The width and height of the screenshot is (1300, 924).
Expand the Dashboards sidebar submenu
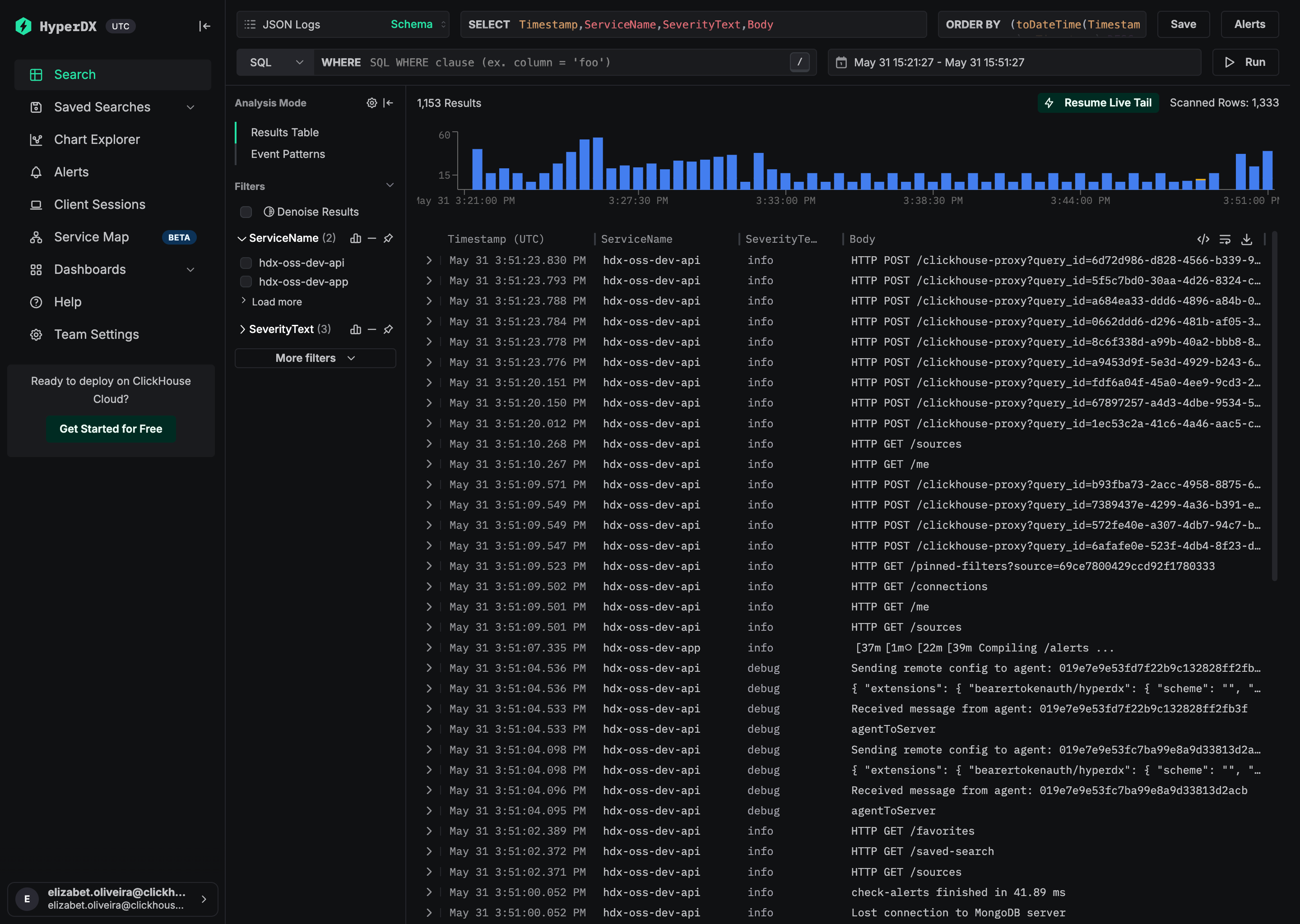tap(190, 270)
